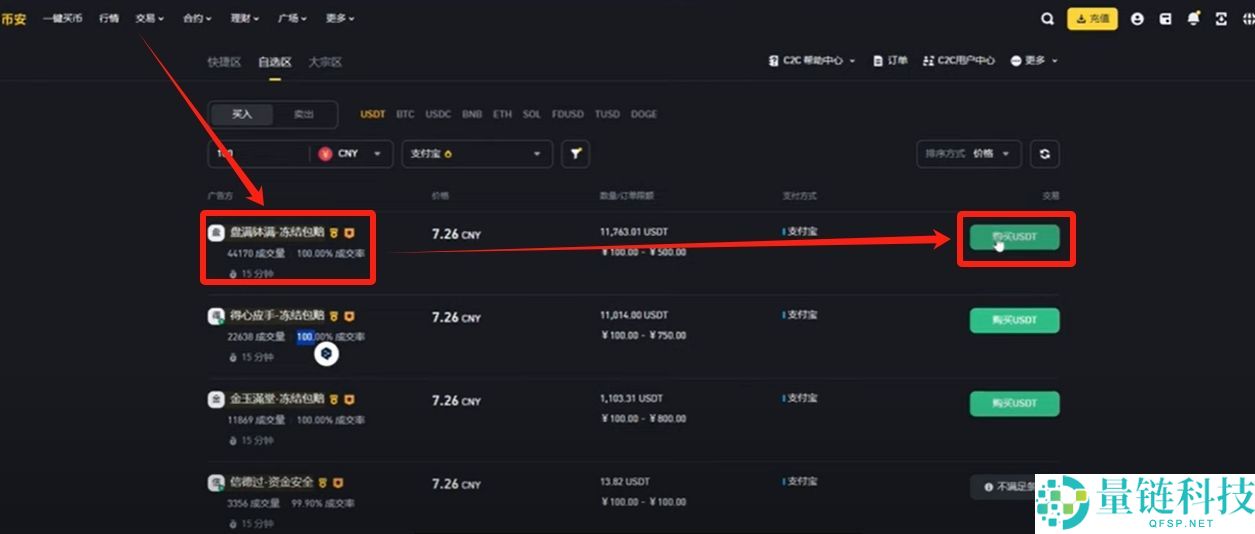Screen dimensions: 1255x534
Task: Click the filter funnel icon
Action: (575, 154)
